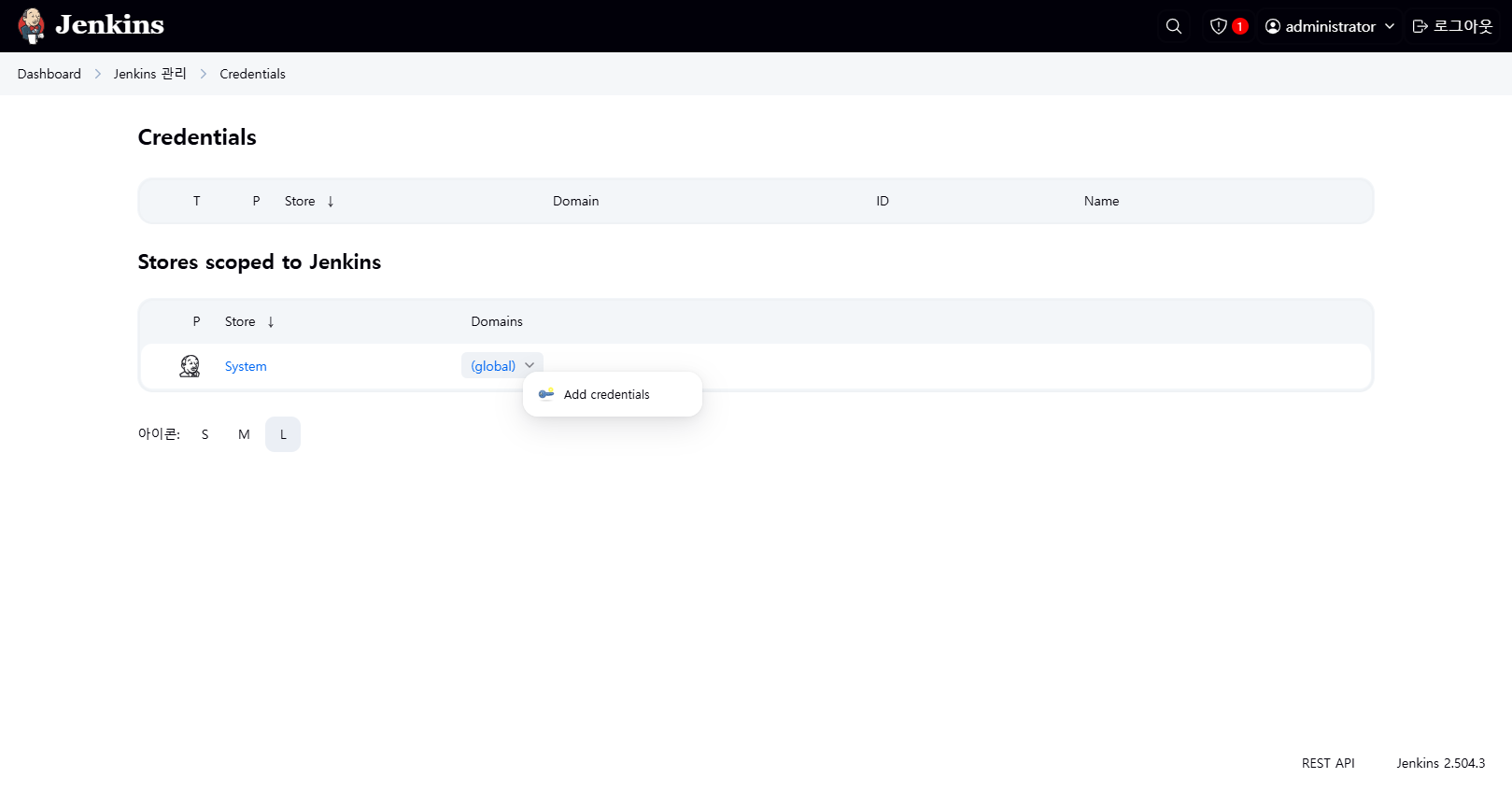Click the P header in Credentials table
Viewport: 1512px width, 792px height.
click(256, 201)
